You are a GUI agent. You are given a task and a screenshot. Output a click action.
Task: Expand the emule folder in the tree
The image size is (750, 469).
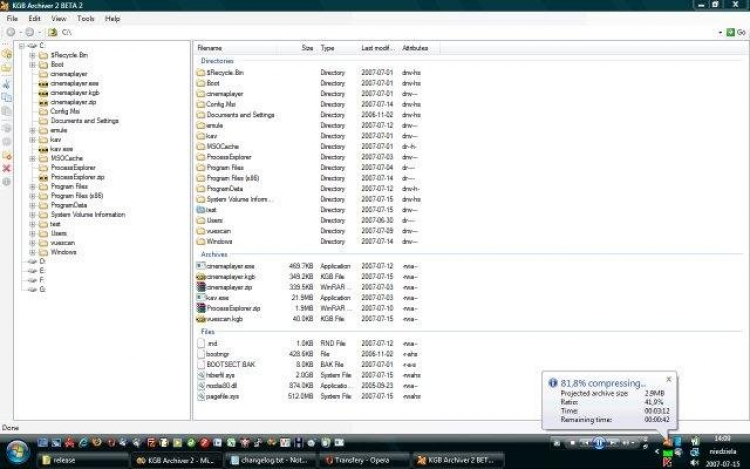[x=32, y=131]
